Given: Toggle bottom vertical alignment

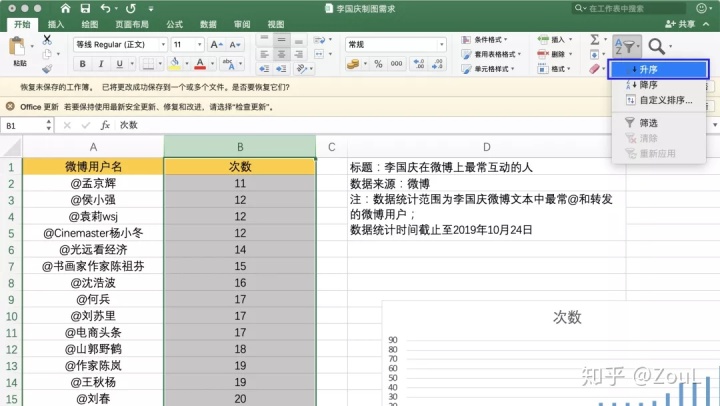Looking at the screenshot, I should (x=298, y=40).
